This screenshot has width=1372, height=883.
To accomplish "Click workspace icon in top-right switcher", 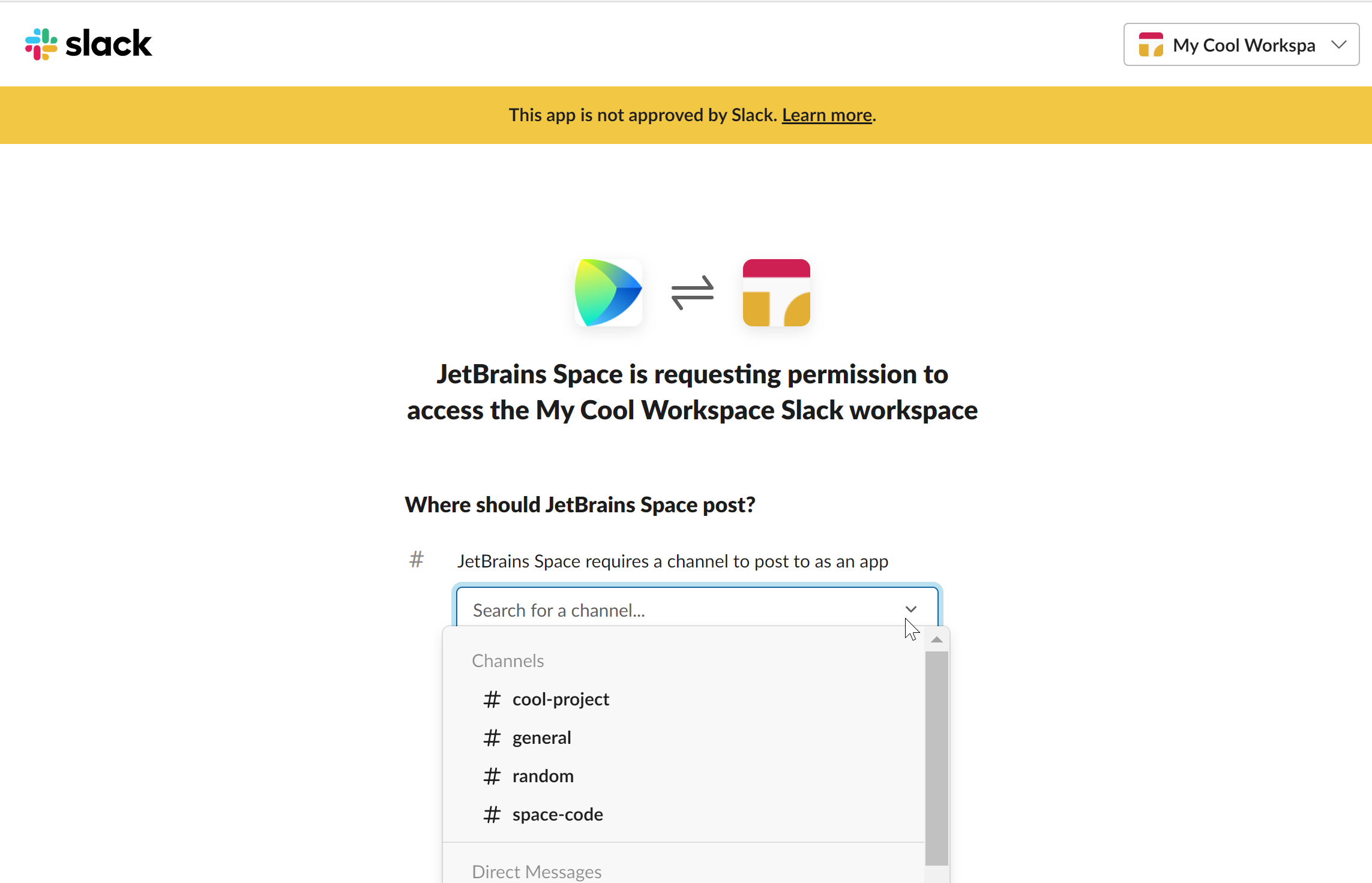I will 1151,45.
